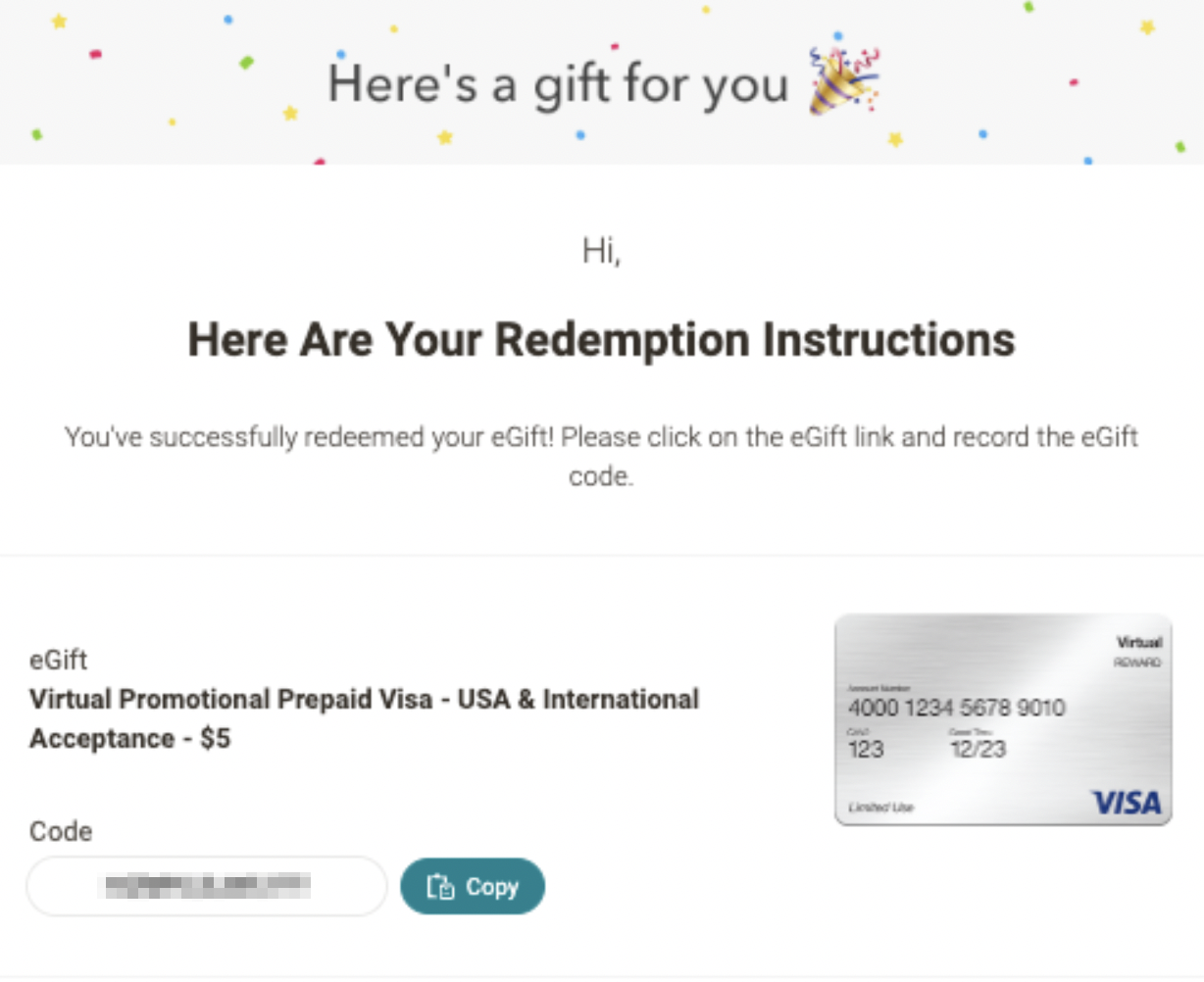Click the "Acceptance - $5" amount line

pyautogui.click(x=129, y=739)
